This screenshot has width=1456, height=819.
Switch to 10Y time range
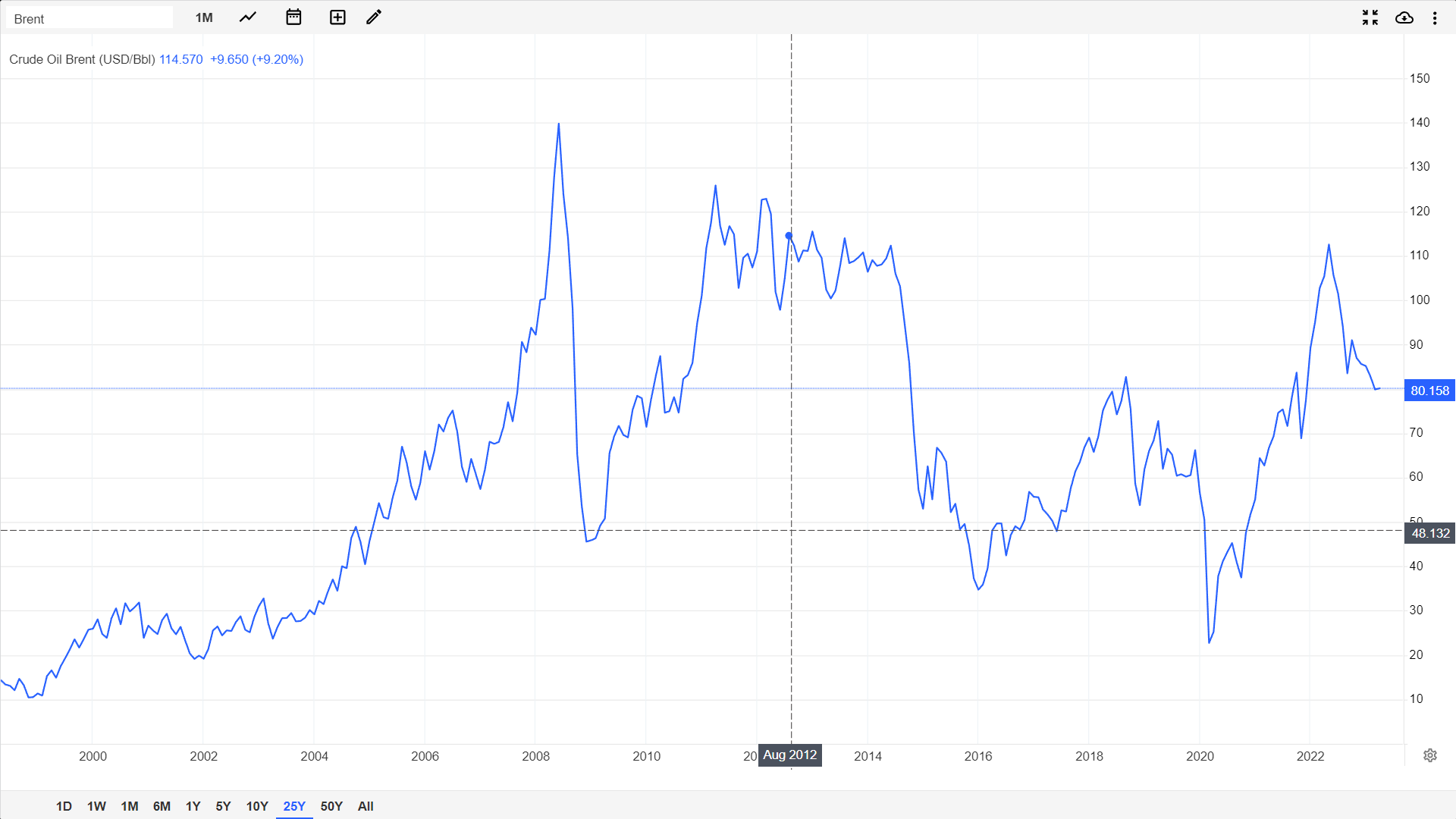click(x=257, y=806)
